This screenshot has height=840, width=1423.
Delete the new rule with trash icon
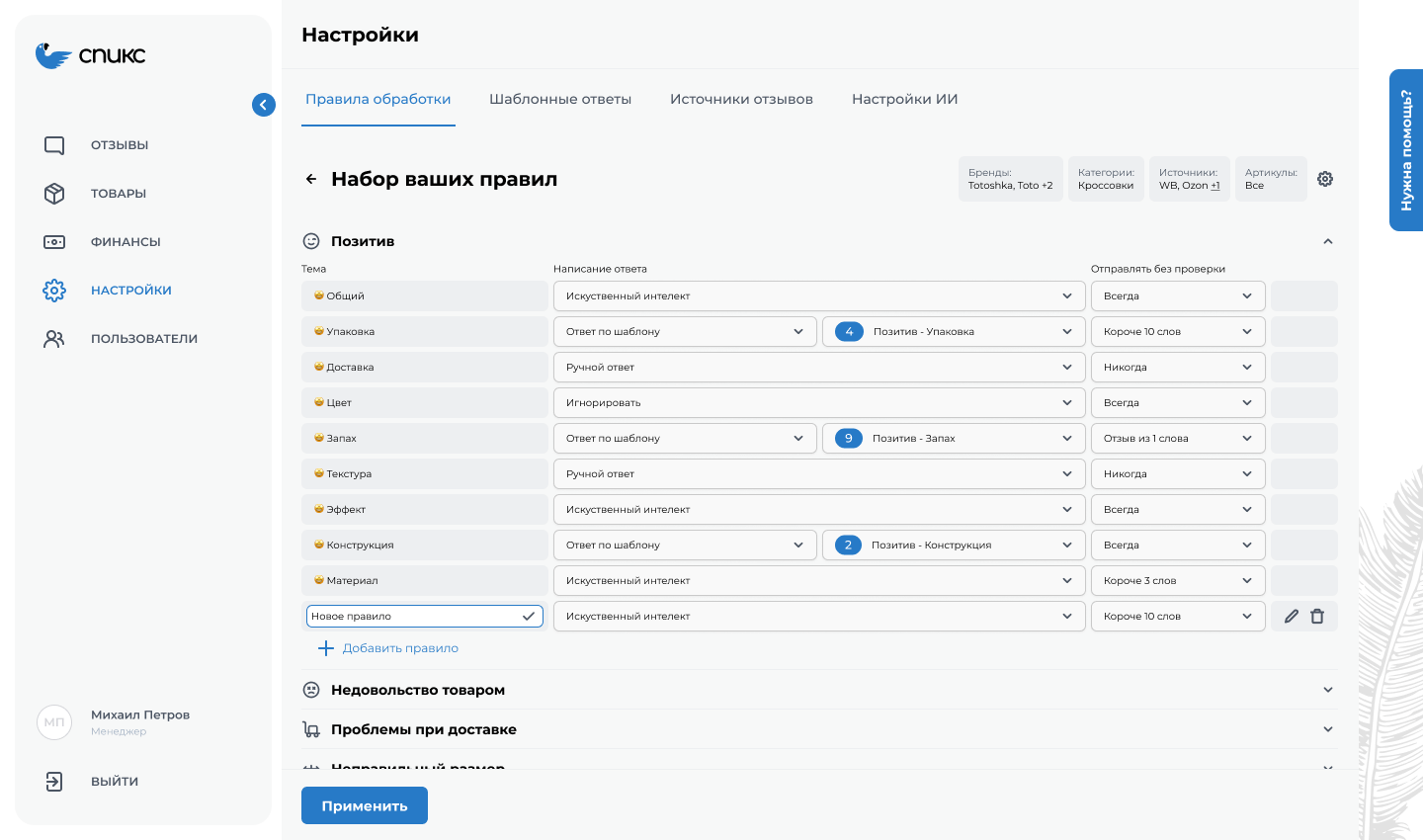point(1317,616)
